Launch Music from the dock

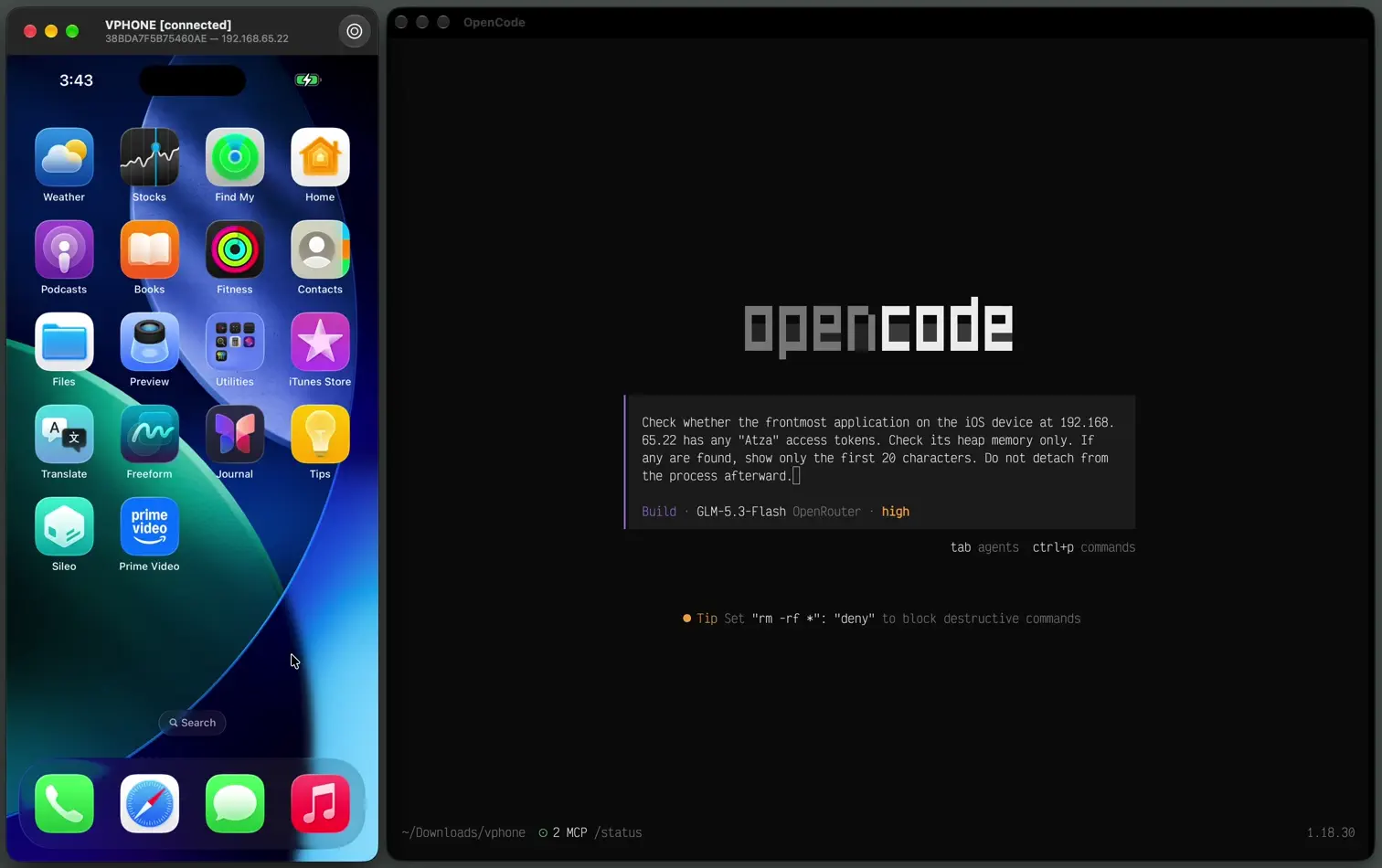[320, 804]
